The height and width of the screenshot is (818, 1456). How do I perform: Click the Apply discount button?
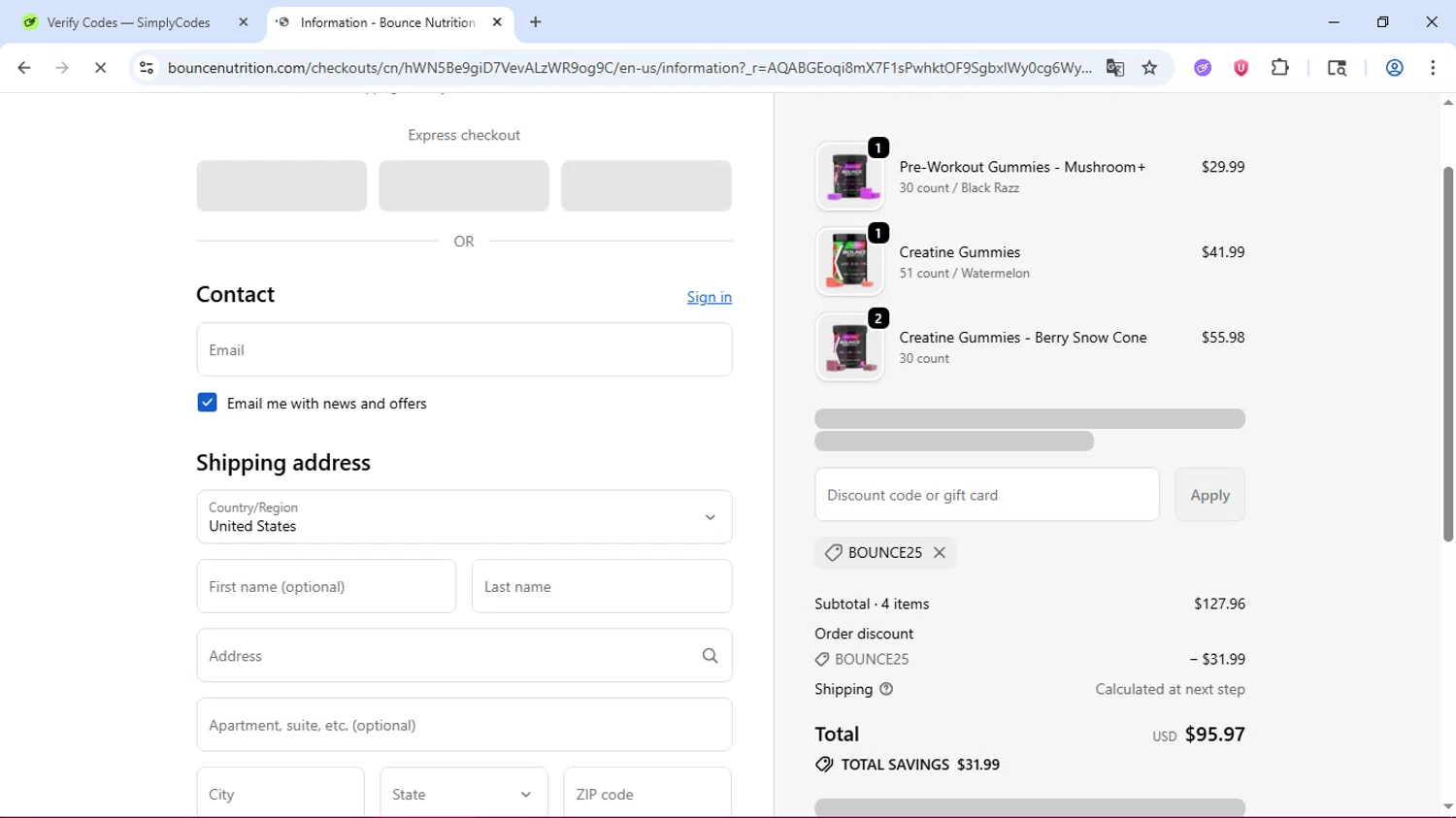[x=1209, y=495]
